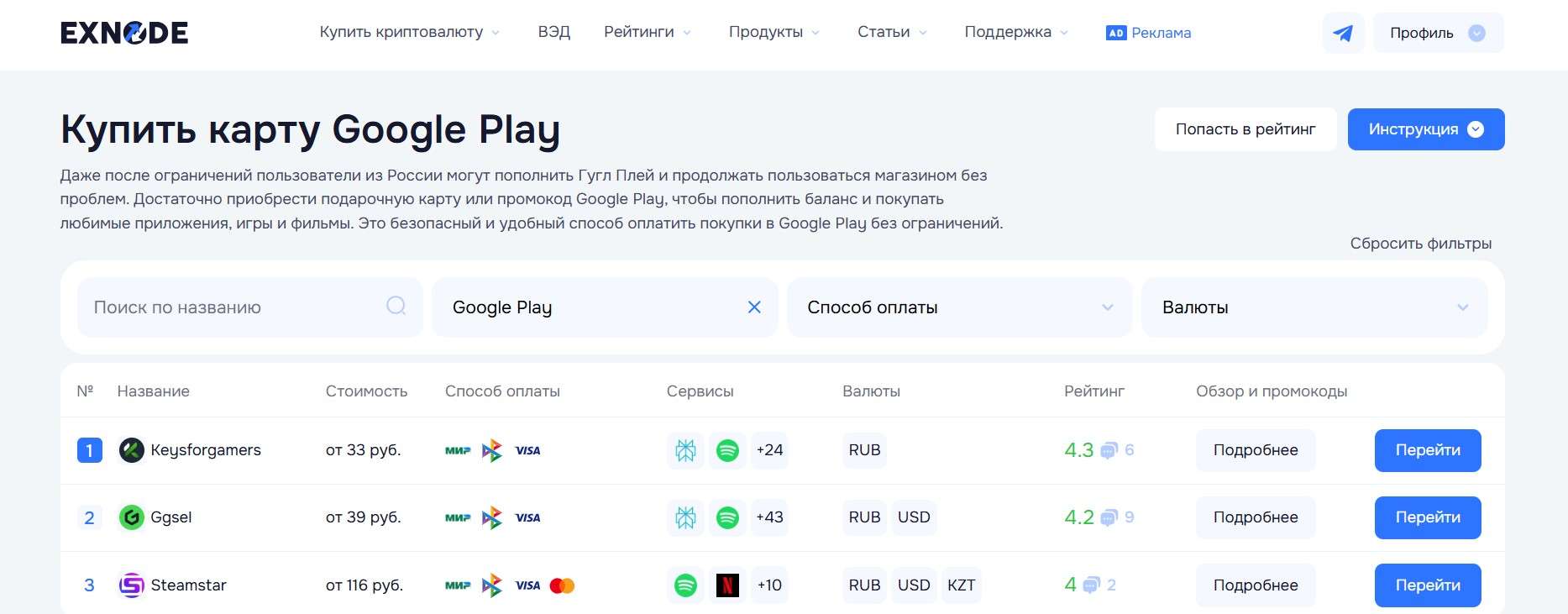Viewport: 1568px width, 614px height.
Task: Open the Профиль dropdown
Action: [x=1438, y=33]
